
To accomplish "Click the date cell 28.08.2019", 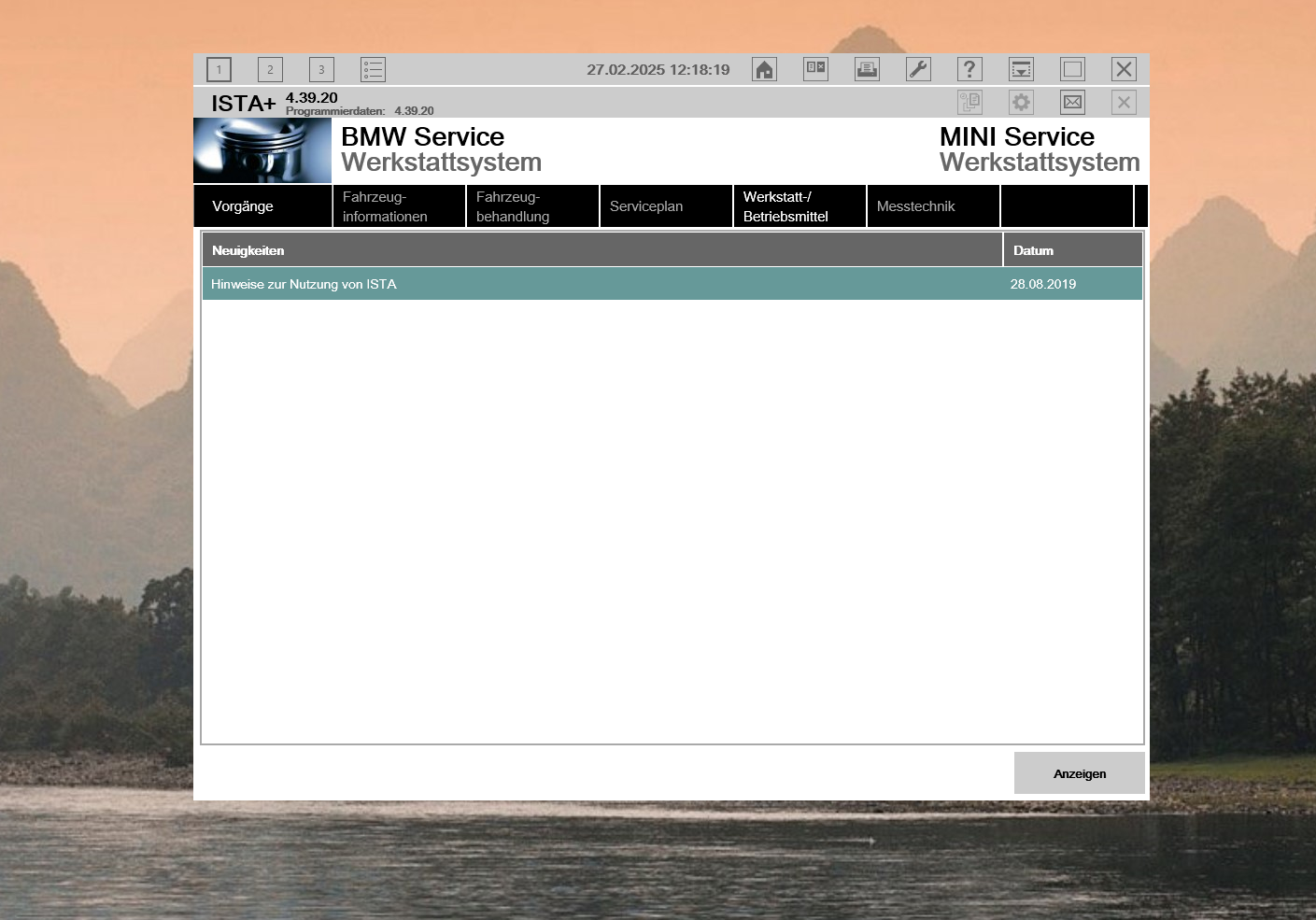I will tap(1042, 284).
